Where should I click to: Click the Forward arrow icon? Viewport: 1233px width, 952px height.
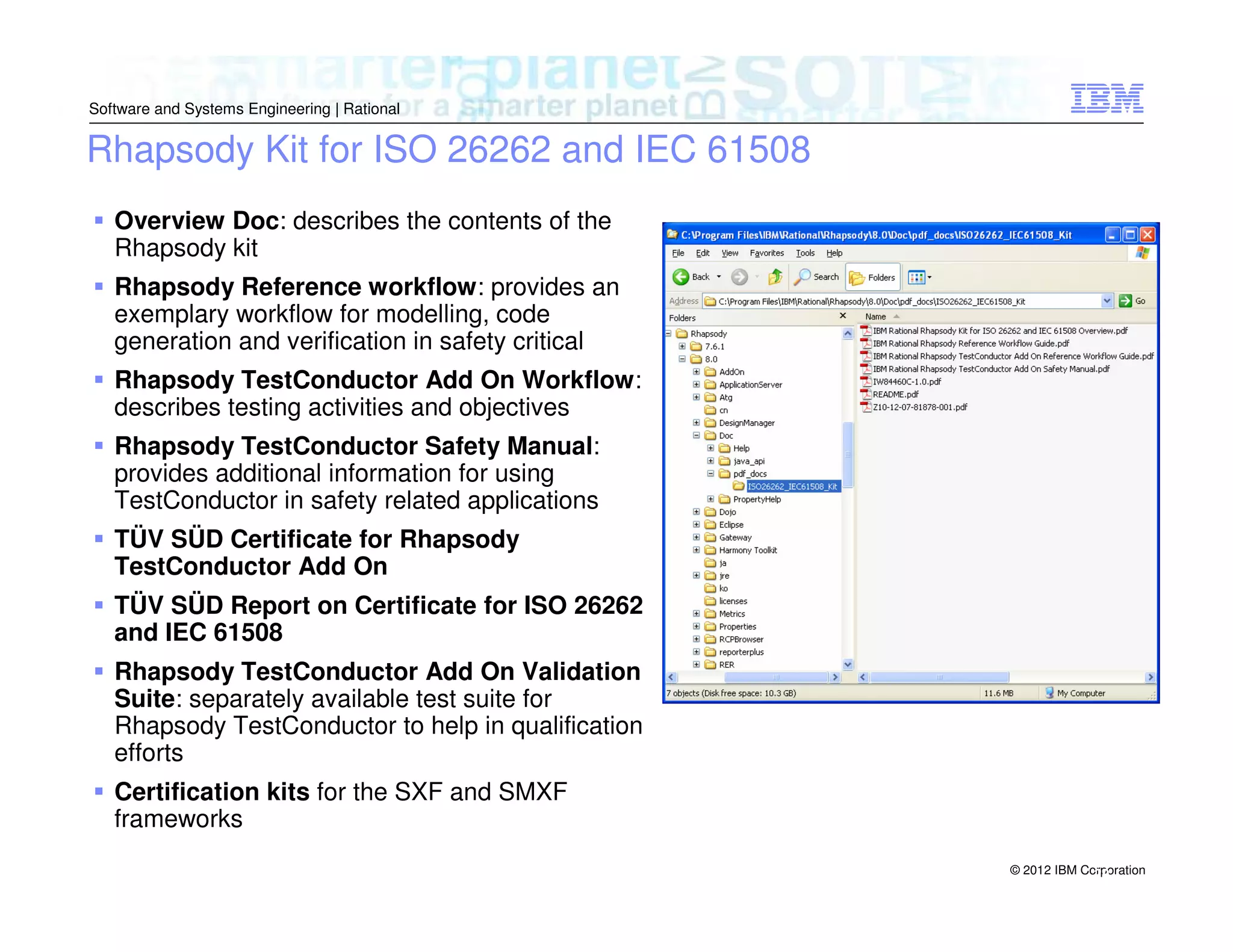739,277
